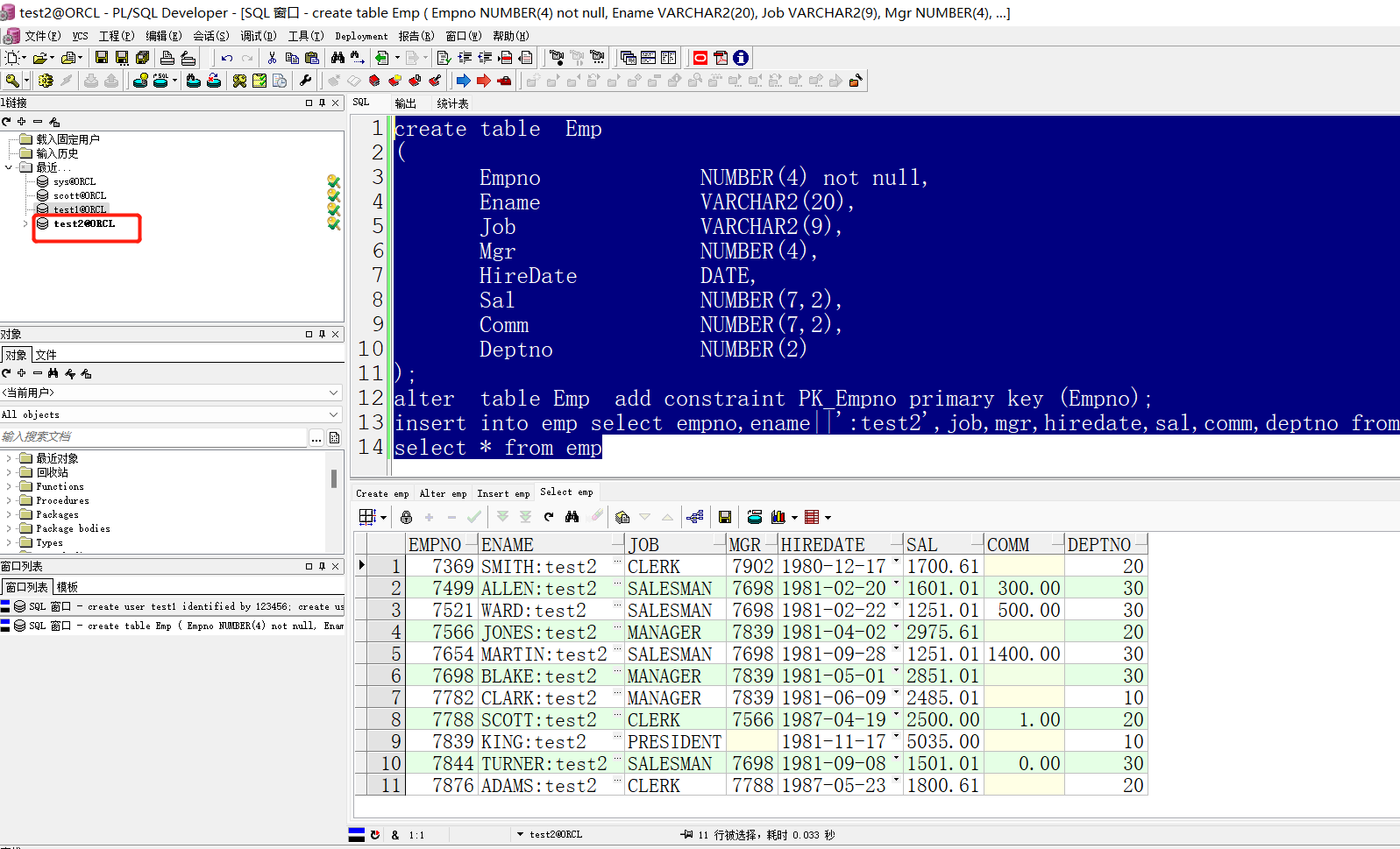Click the Print icon in the main toolbar
The width and height of the screenshot is (1400, 849).
click(x=167, y=58)
